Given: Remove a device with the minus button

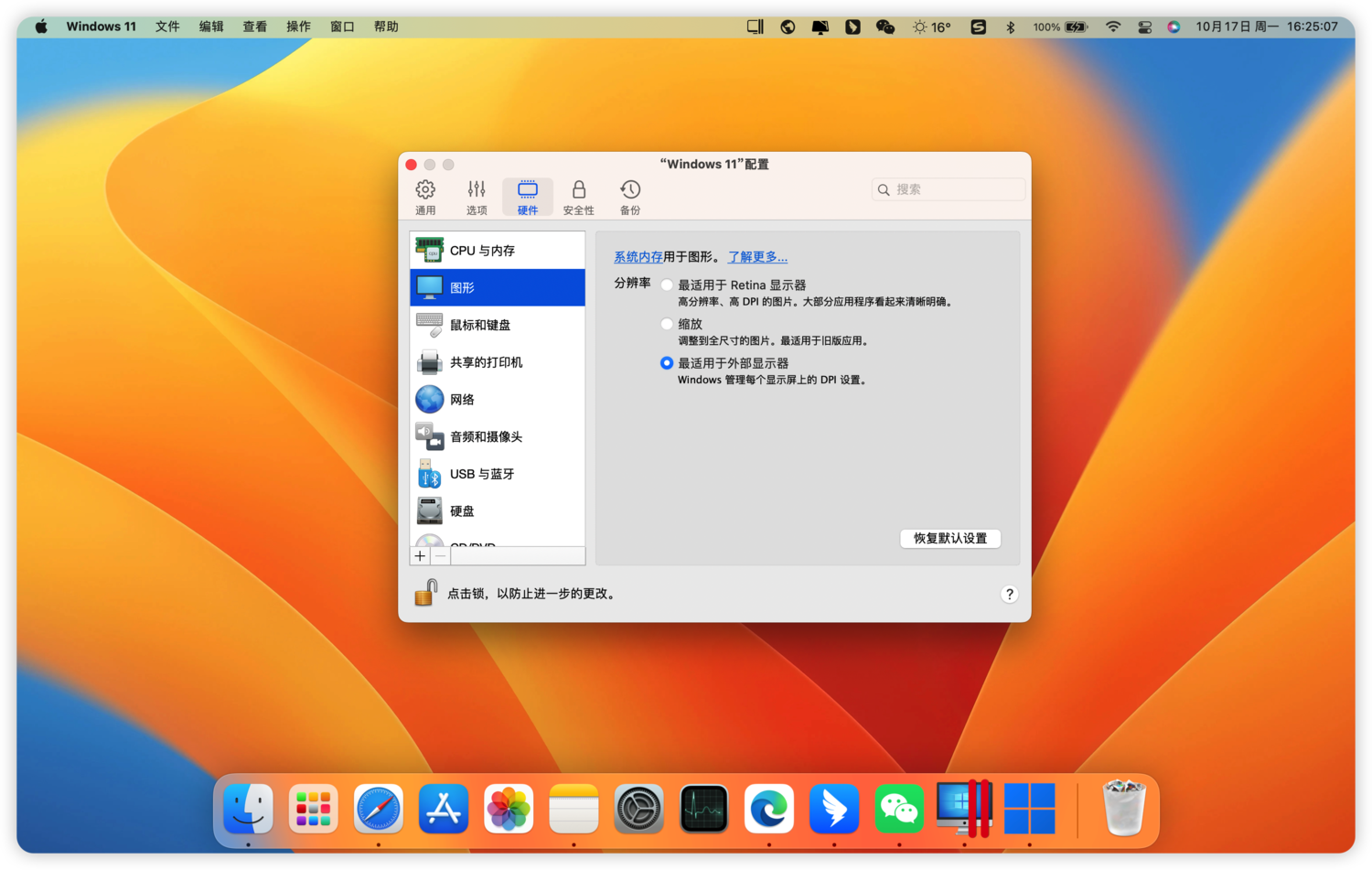Looking at the screenshot, I should 440,556.
